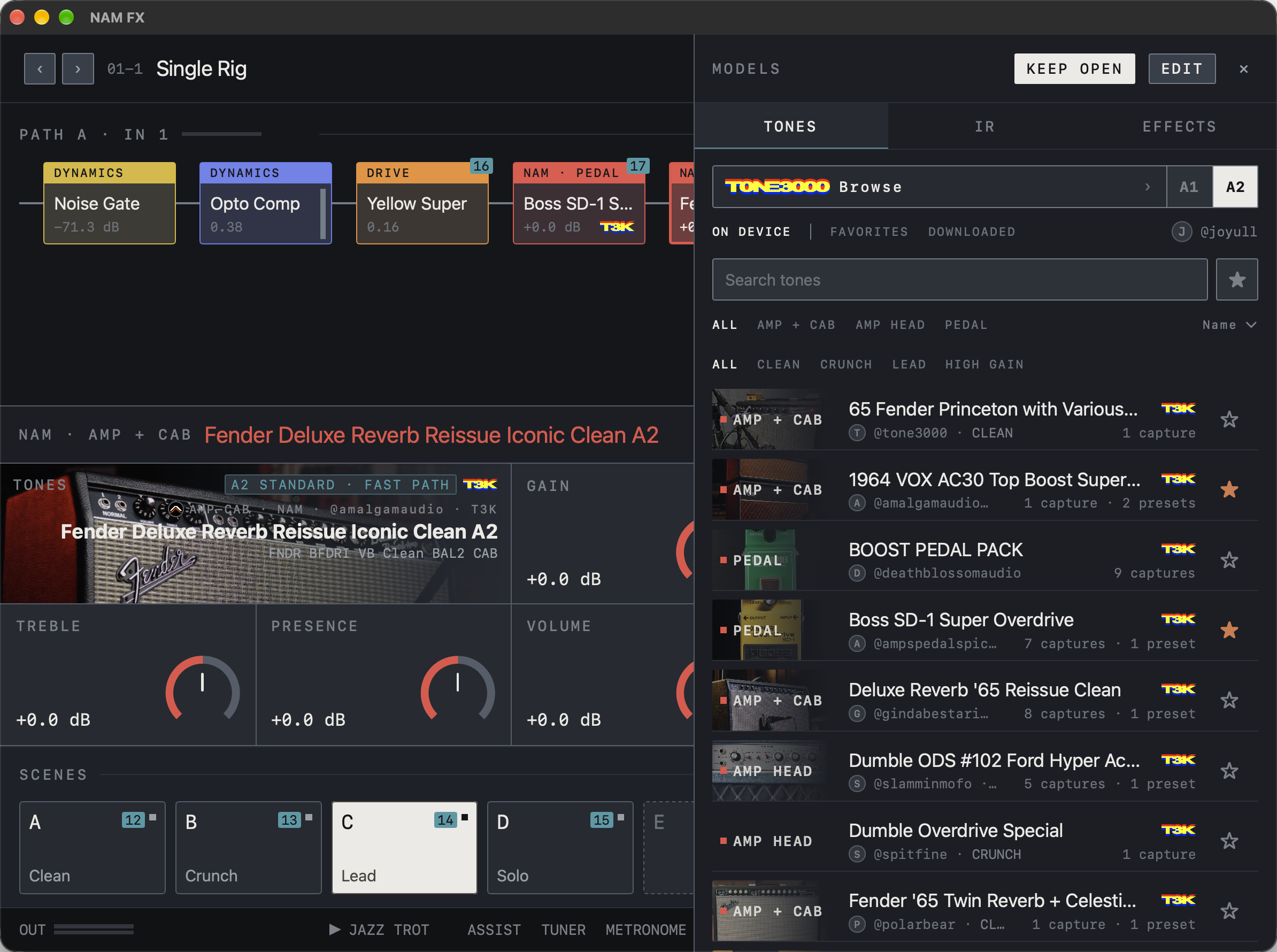The width and height of the screenshot is (1277, 952).
Task: Click the Fender Deluxe Reverb tone card
Action: tap(256, 534)
